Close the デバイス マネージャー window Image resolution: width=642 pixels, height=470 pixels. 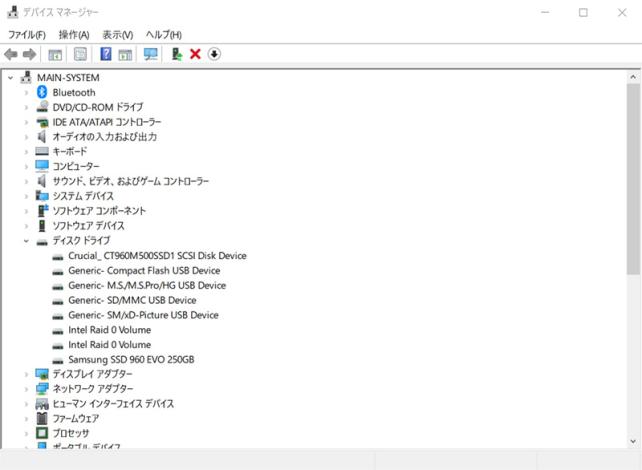coord(622,12)
